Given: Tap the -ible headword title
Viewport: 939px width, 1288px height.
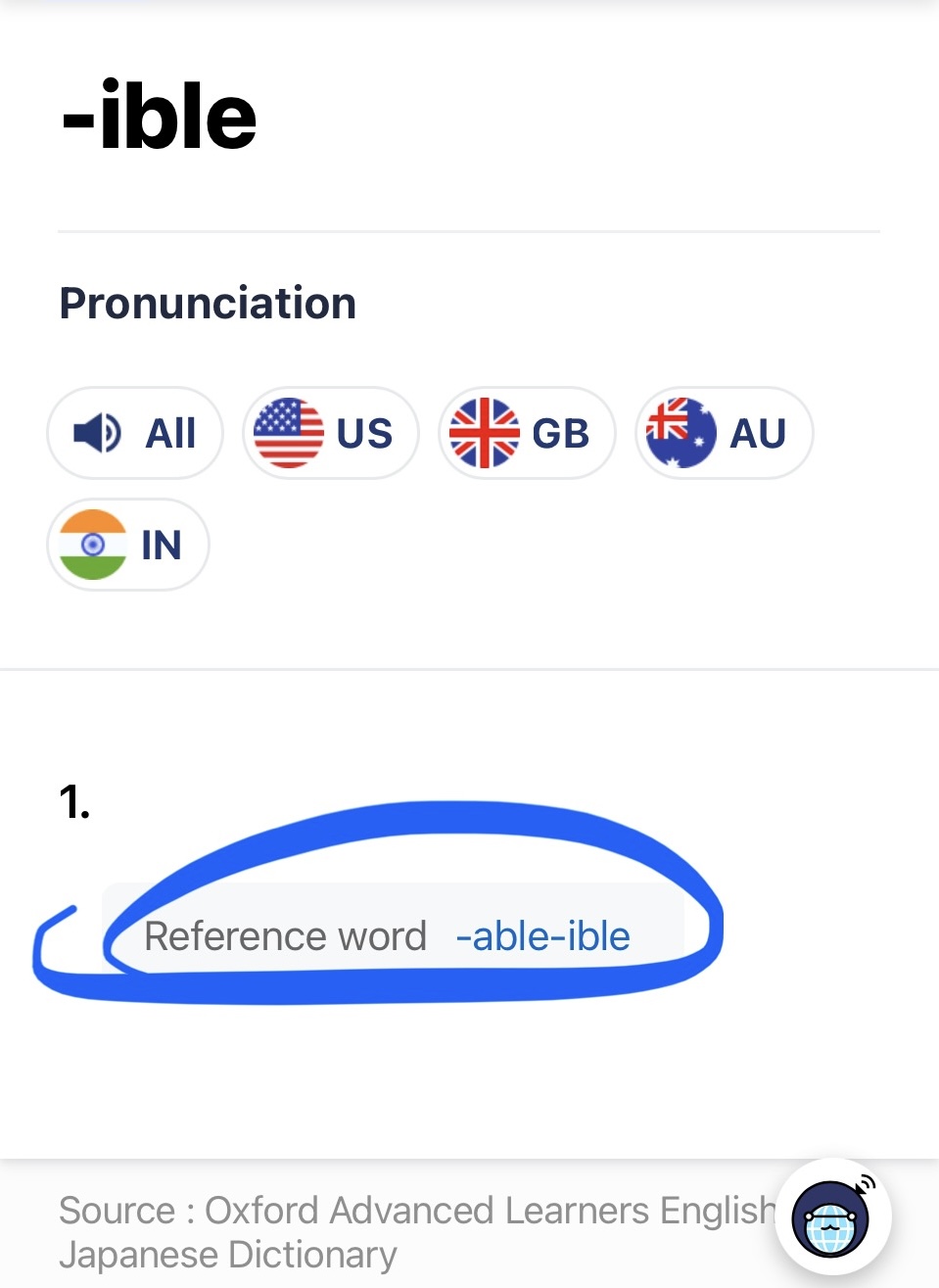Looking at the screenshot, I should (159, 117).
